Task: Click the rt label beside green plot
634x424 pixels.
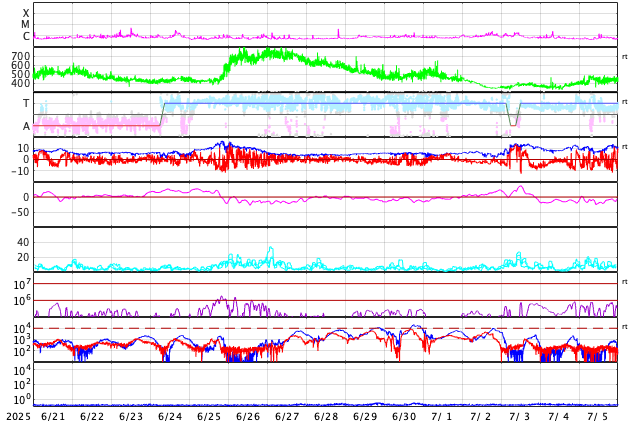Action: (x=624, y=57)
